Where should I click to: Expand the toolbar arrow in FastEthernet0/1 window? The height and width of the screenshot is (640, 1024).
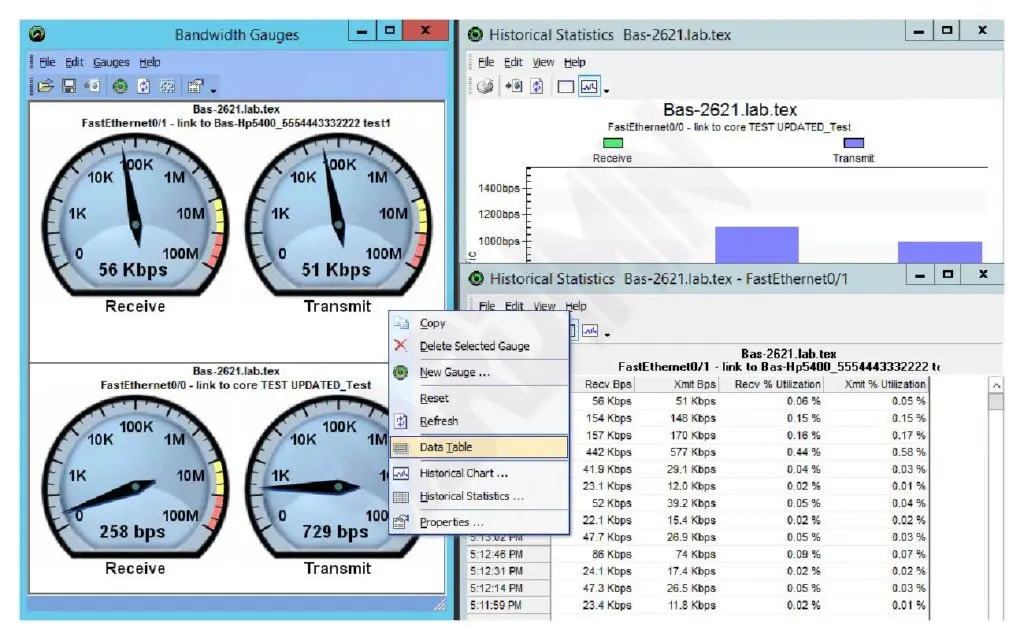(607, 335)
